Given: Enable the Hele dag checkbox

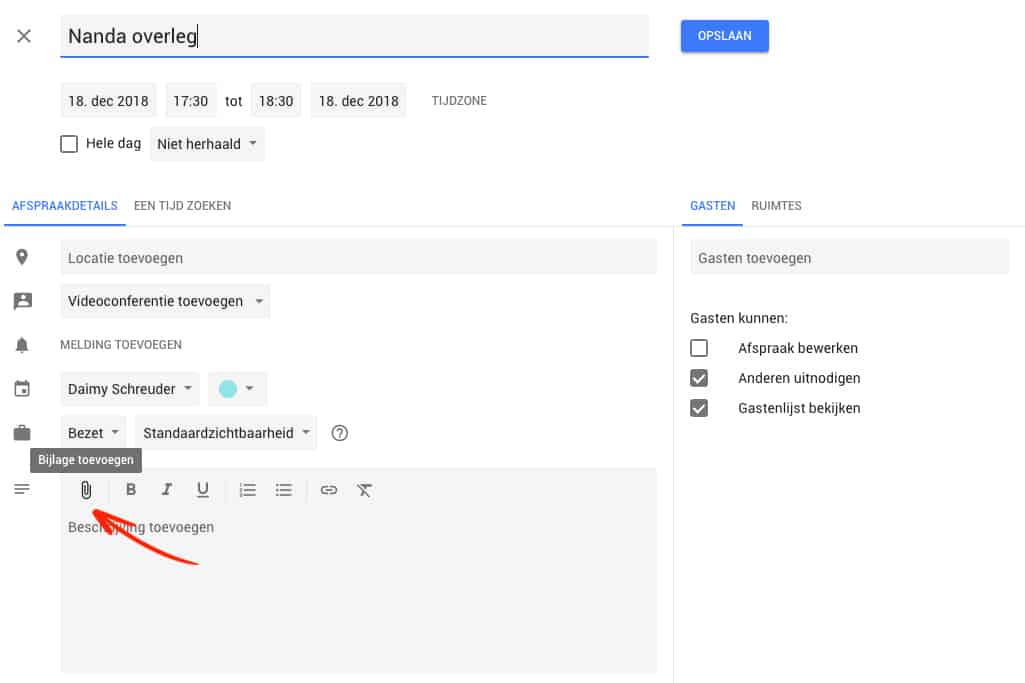Looking at the screenshot, I should pos(68,143).
